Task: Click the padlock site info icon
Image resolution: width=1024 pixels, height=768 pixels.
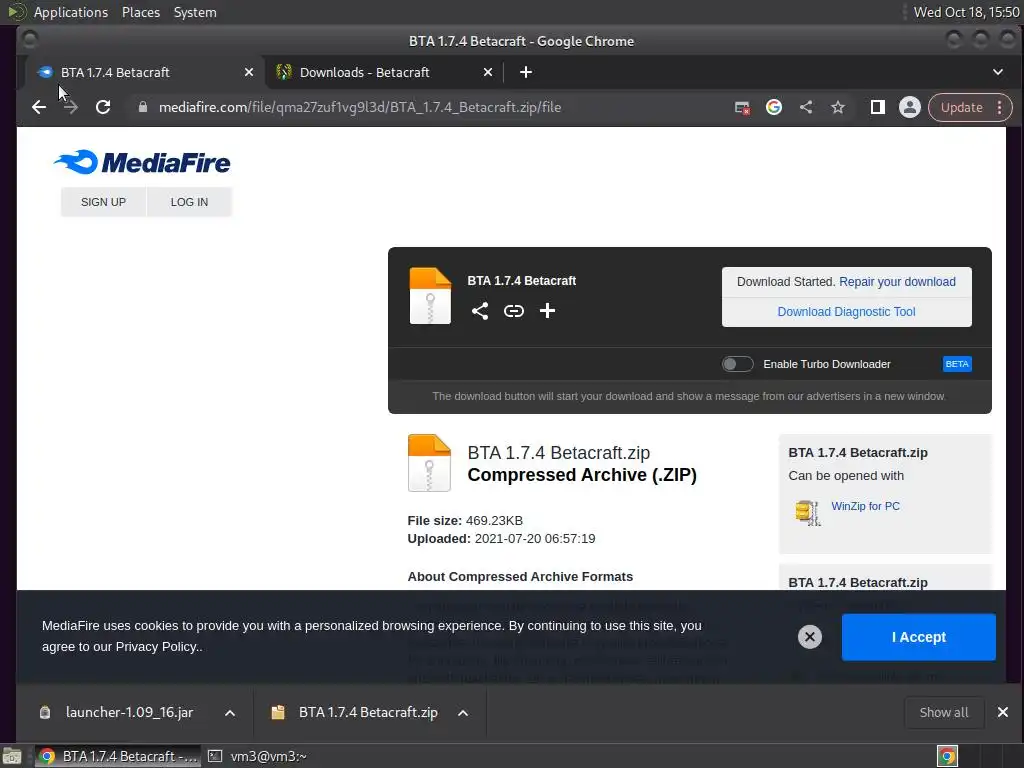Action: (142, 107)
